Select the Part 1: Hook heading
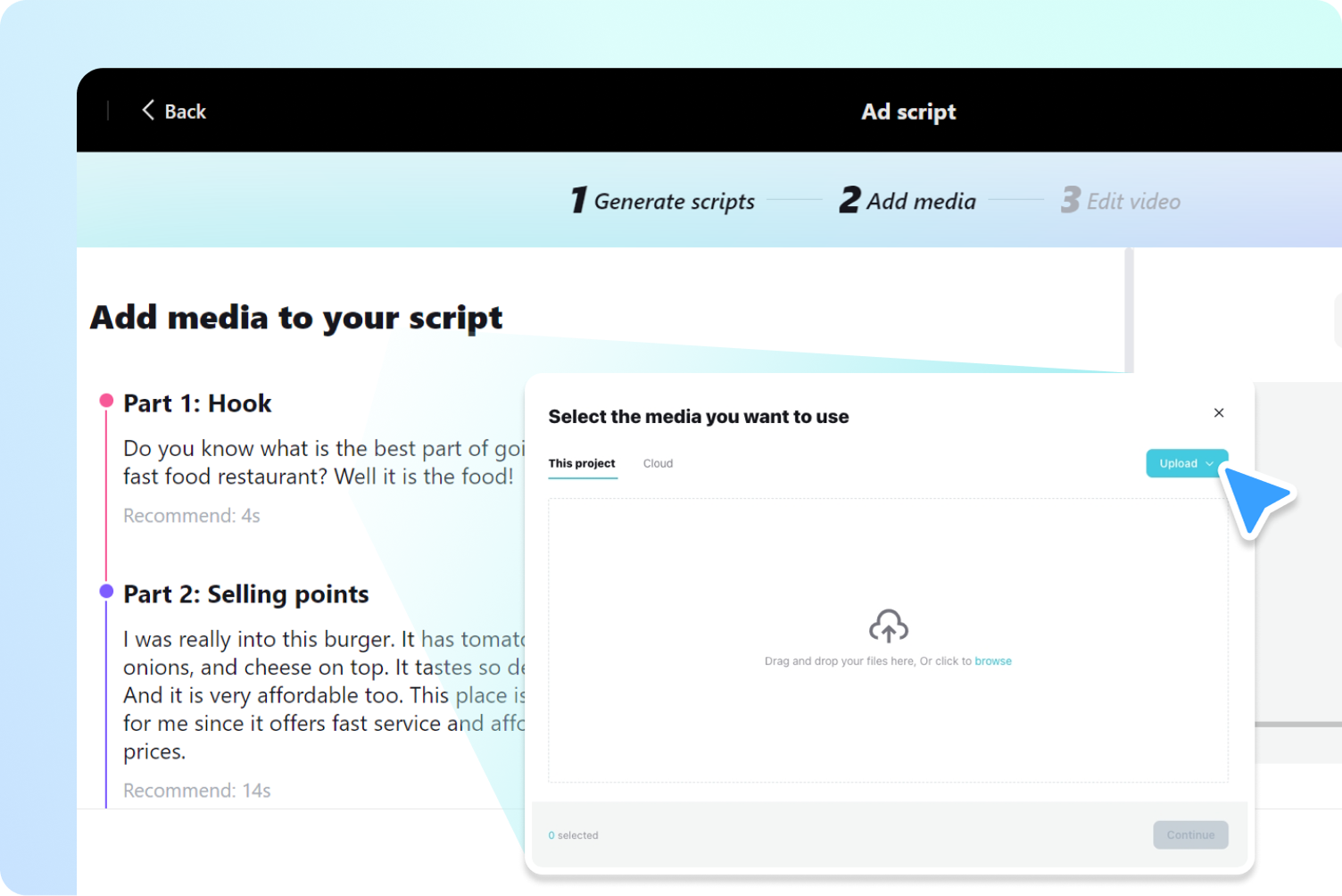 [197, 403]
